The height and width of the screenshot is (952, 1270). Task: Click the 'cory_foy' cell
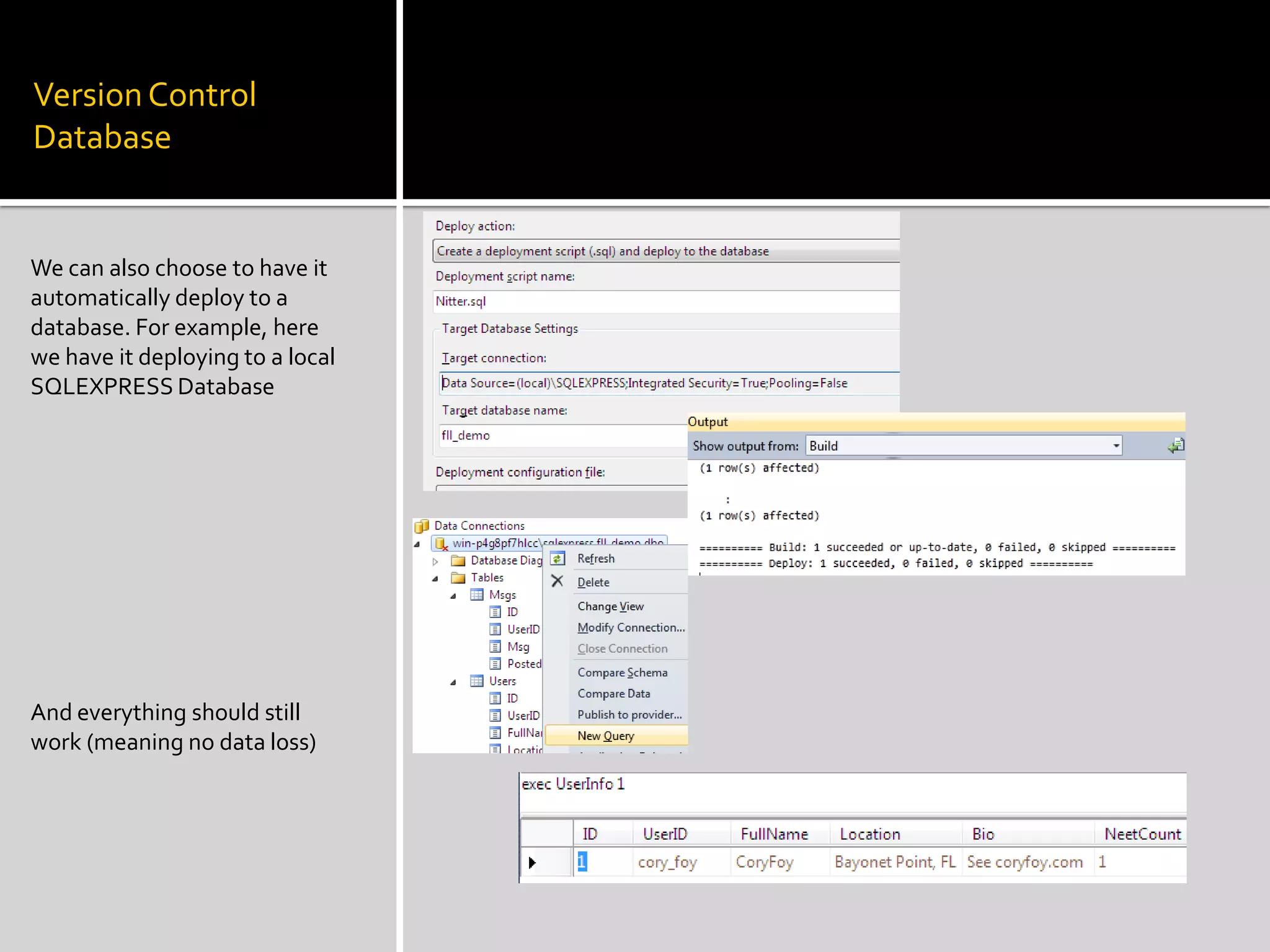tap(682, 862)
